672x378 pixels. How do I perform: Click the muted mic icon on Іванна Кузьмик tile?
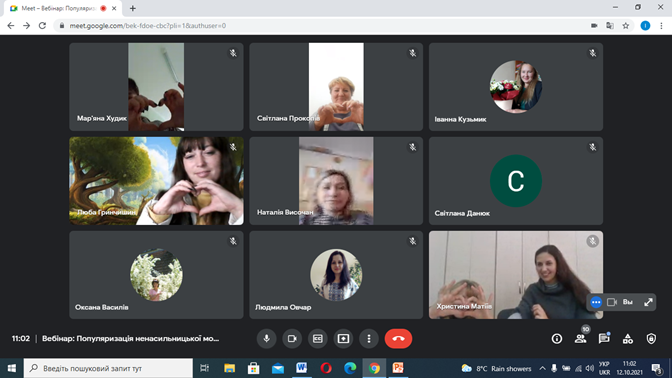click(593, 53)
